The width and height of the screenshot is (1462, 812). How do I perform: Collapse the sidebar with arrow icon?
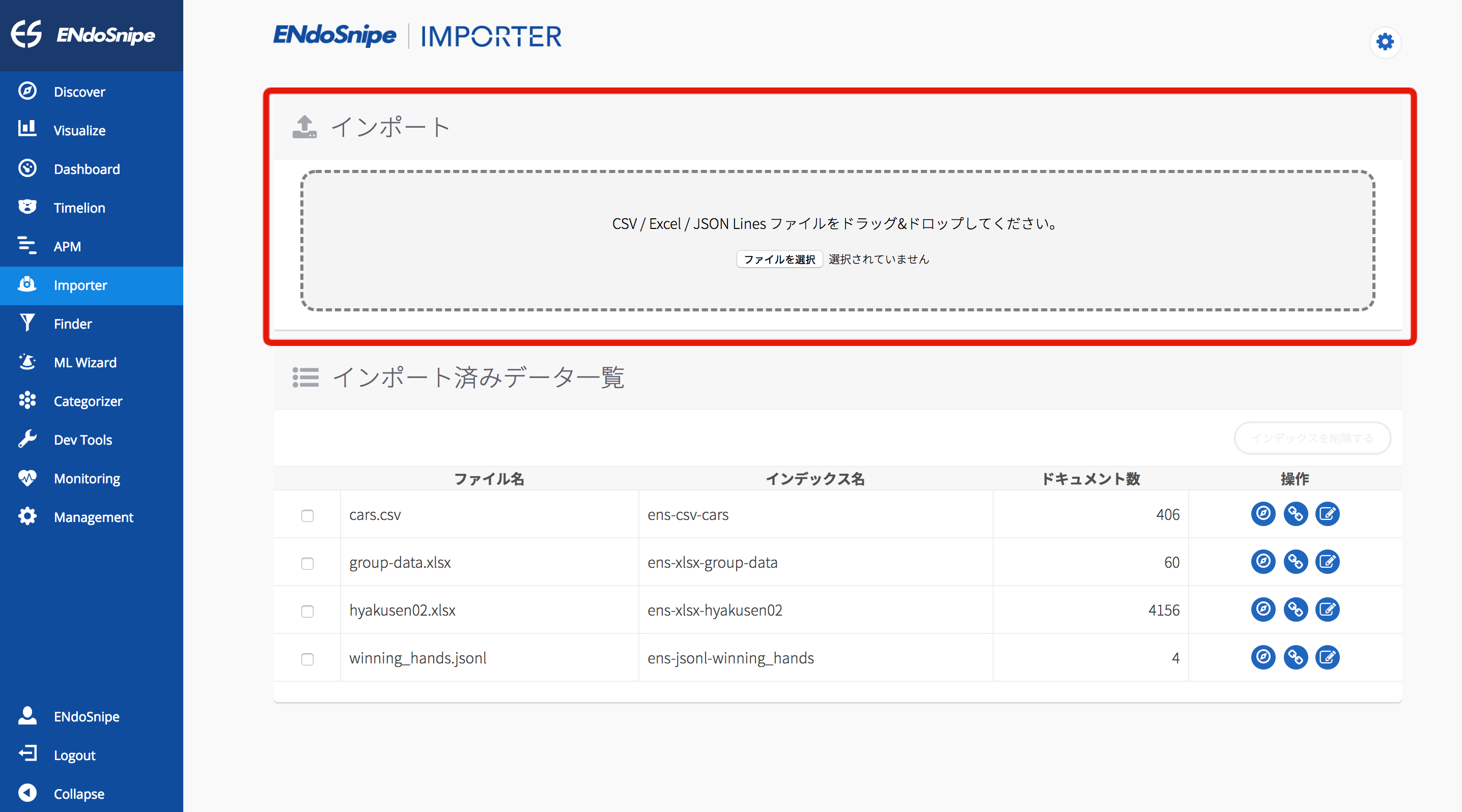(x=27, y=793)
